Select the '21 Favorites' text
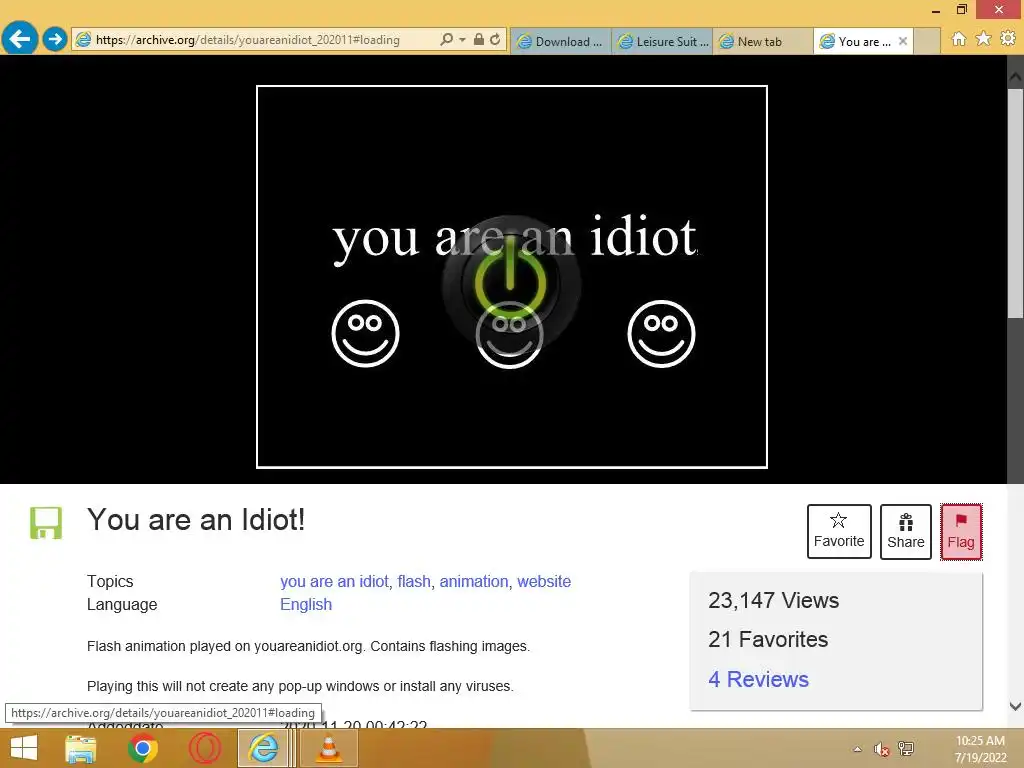 coord(768,639)
